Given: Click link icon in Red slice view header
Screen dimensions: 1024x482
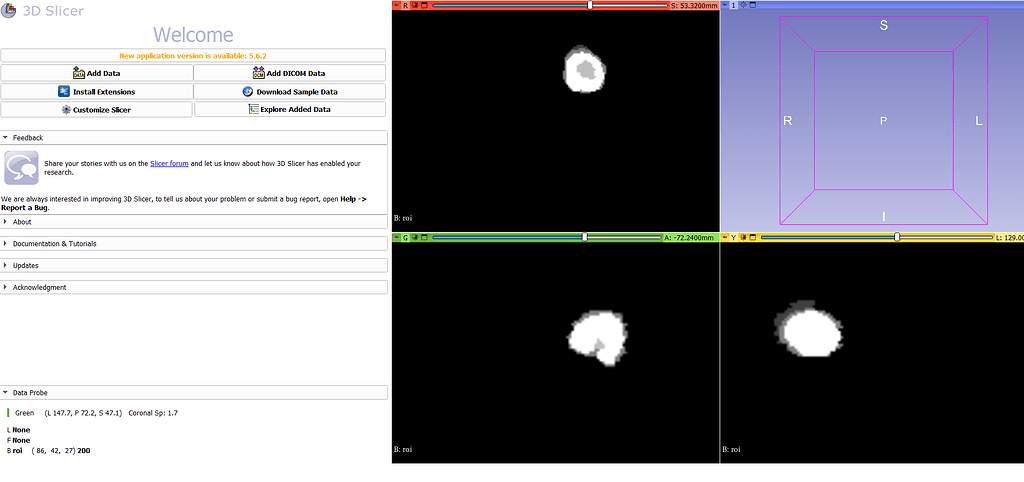Looking at the screenshot, I should point(415,5).
